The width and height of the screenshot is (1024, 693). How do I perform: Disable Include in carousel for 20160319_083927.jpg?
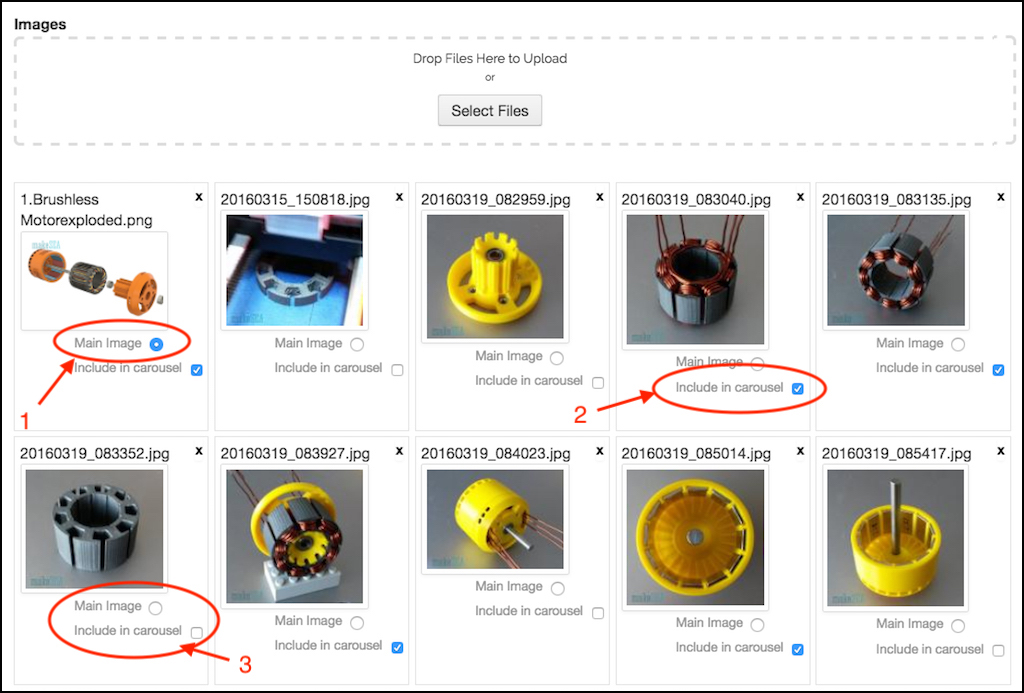click(397, 647)
